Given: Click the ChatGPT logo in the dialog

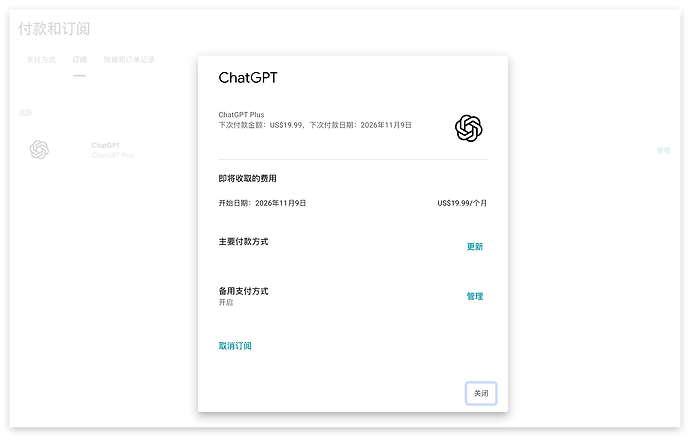Looking at the screenshot, I should [468, 129].
